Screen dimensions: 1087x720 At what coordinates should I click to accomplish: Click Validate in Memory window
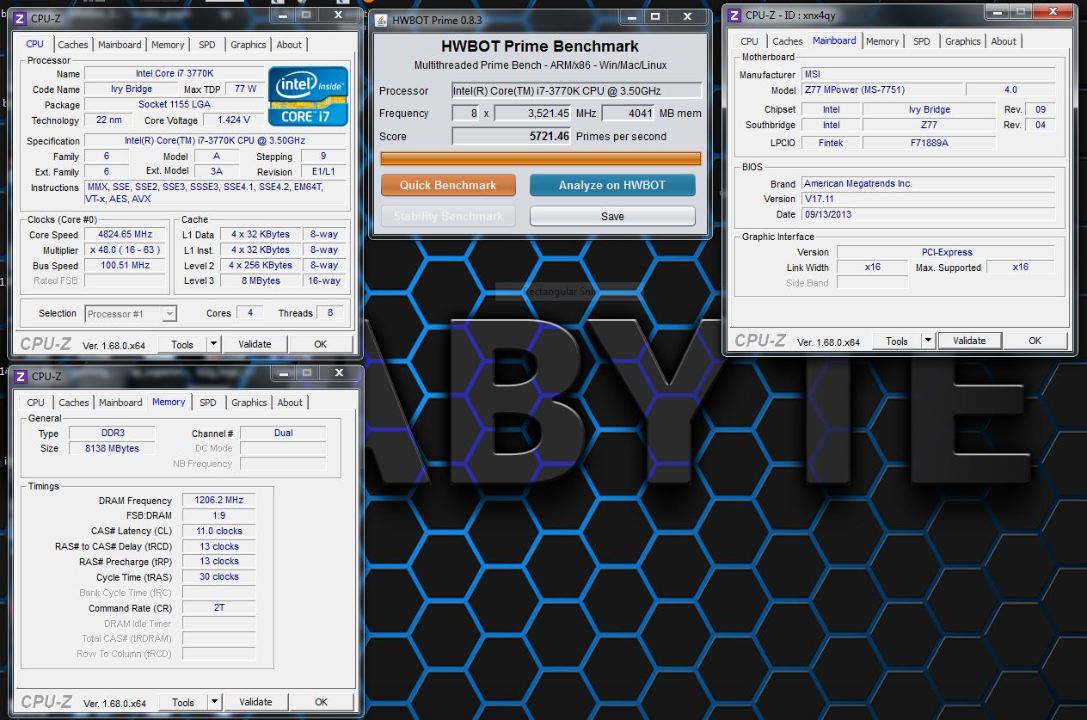pos(255,701)
